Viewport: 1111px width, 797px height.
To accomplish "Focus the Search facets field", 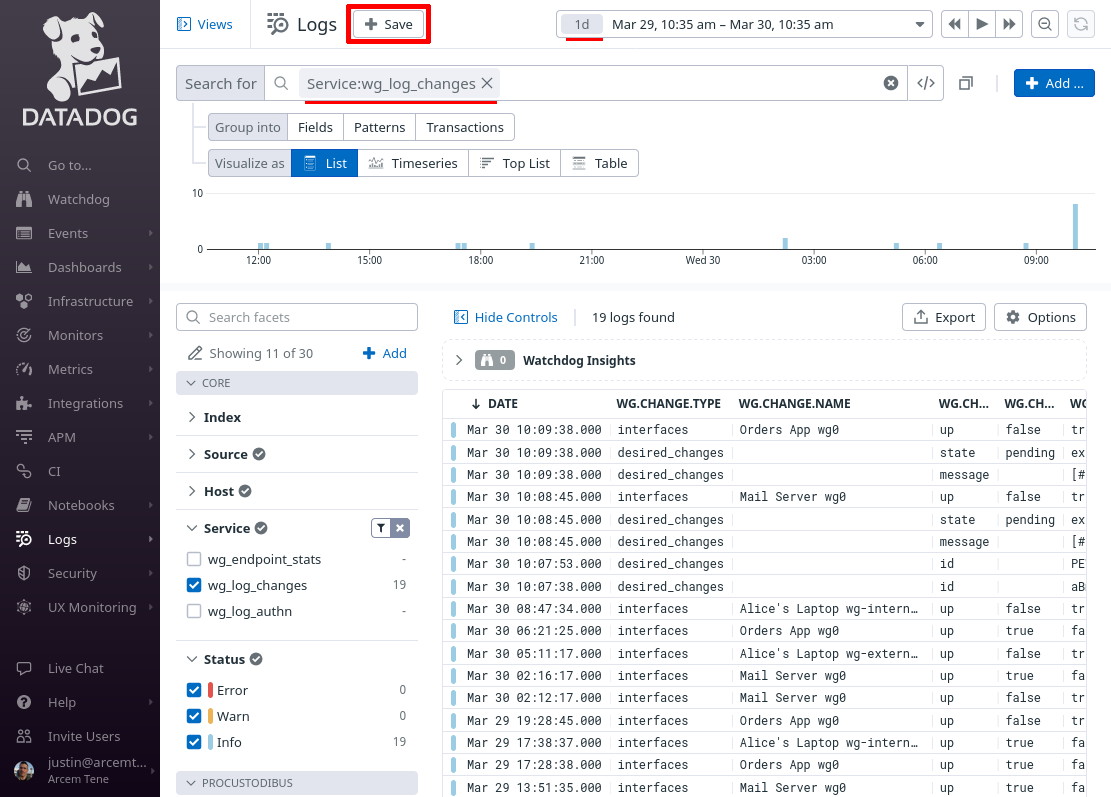I will (296, 317).
